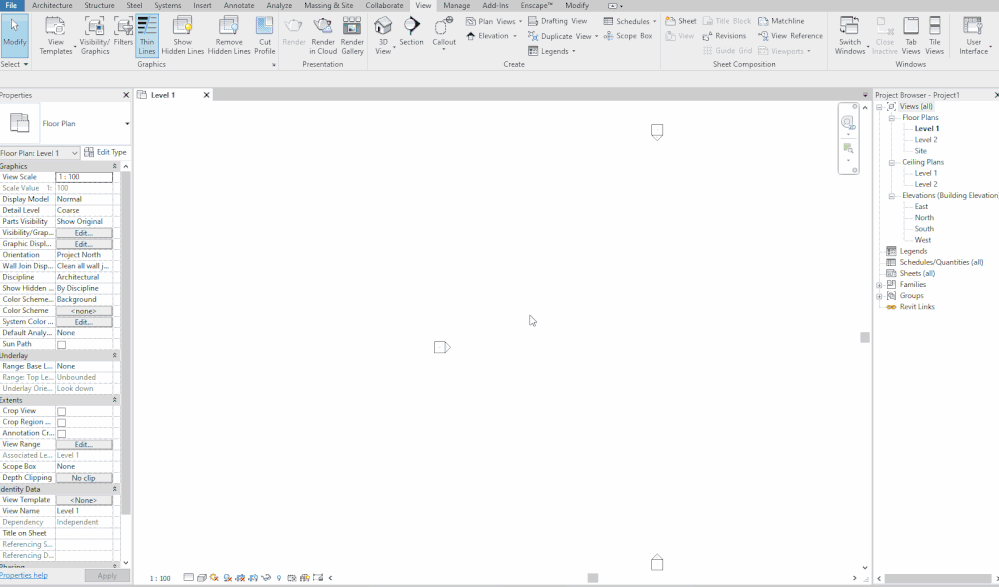Viewport: 999px width, 587px height.
Task: Select the Section tool
Action: (411, 32)
